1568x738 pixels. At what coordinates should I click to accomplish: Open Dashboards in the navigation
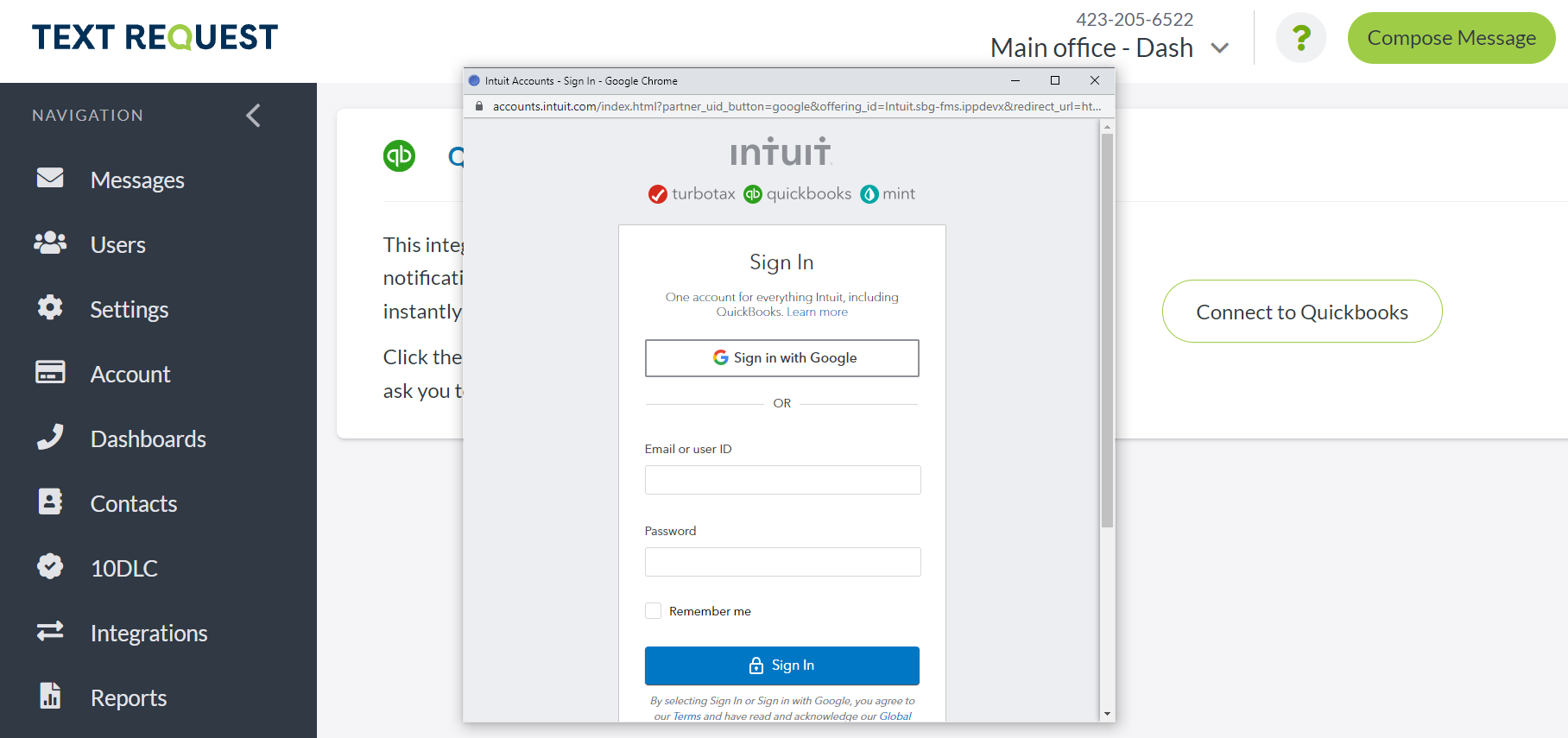coord(149,438)
